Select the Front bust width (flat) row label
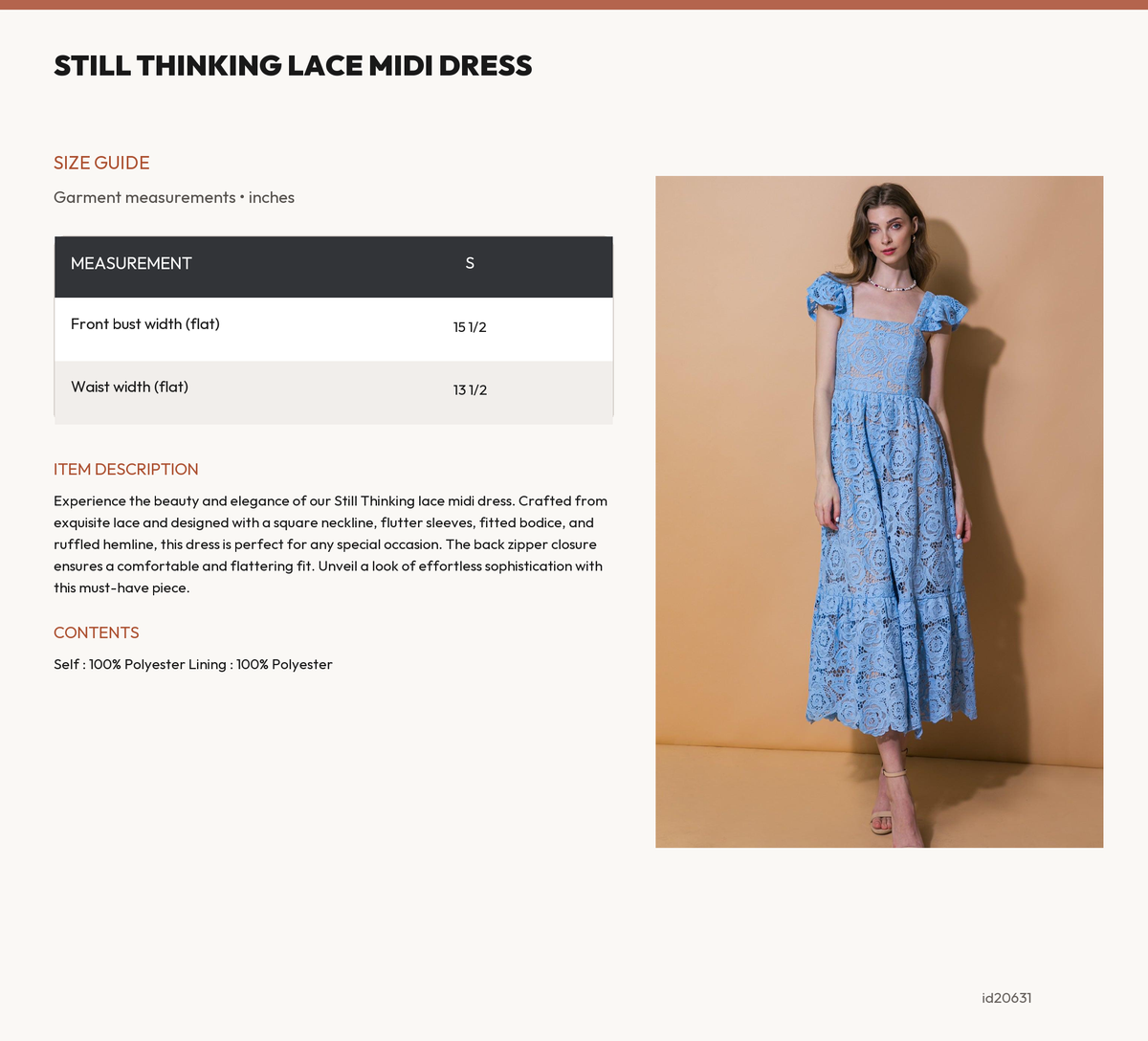 tap(145, 324)
